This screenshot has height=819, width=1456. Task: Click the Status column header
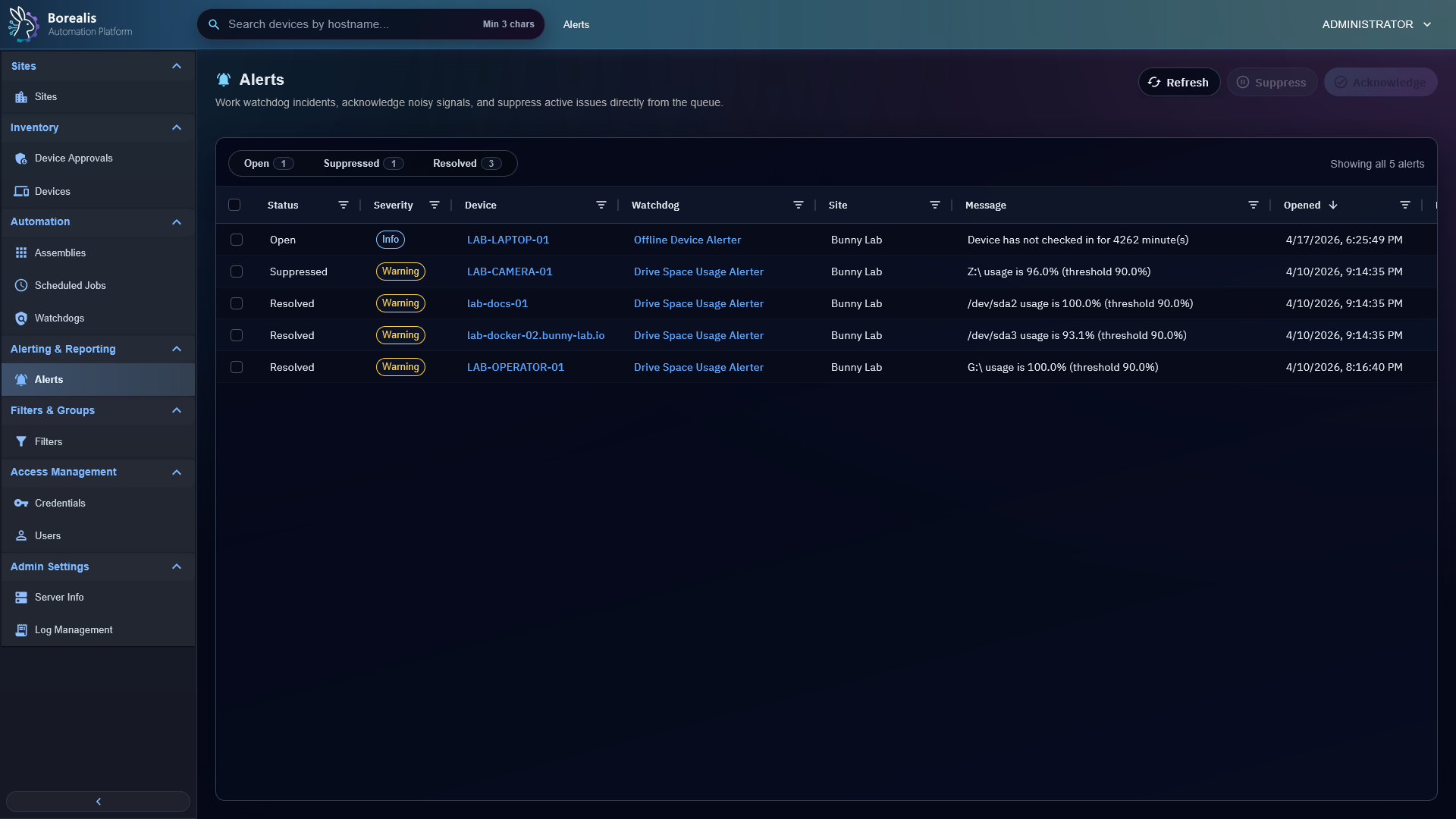click(x=283, y=205)
